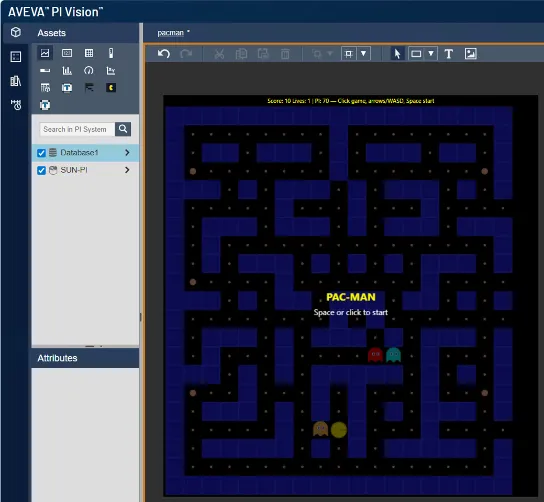
Task: Expand SUN-PI with its chevron
Action: [x=127, y=170]
